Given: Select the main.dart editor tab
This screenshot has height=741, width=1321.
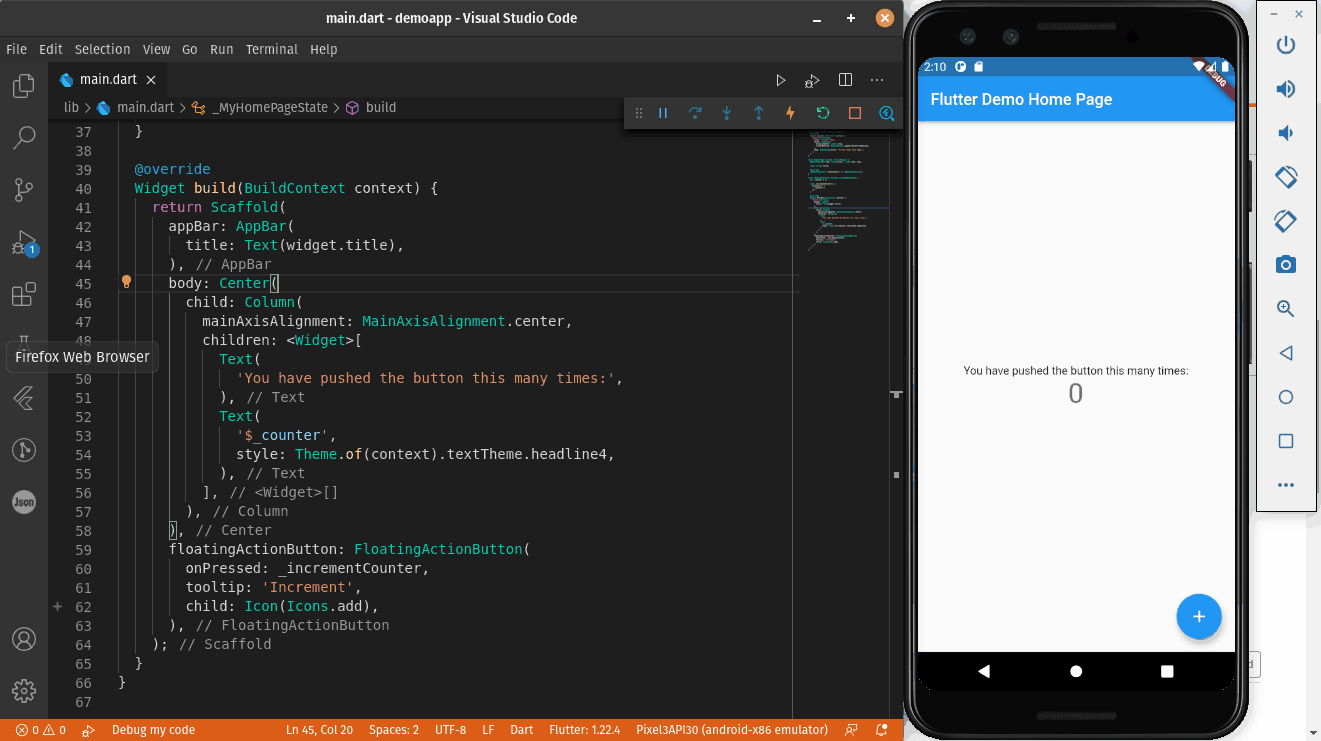Looking at the screenshot, I should click(108, 80).
